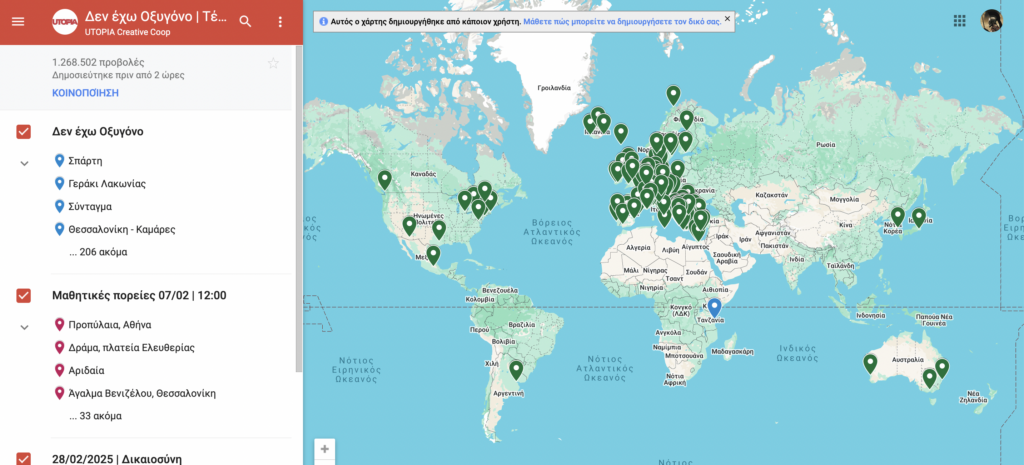Open the Google account profile avatar
The image size is (1024, 465).
tap(991, 21)
